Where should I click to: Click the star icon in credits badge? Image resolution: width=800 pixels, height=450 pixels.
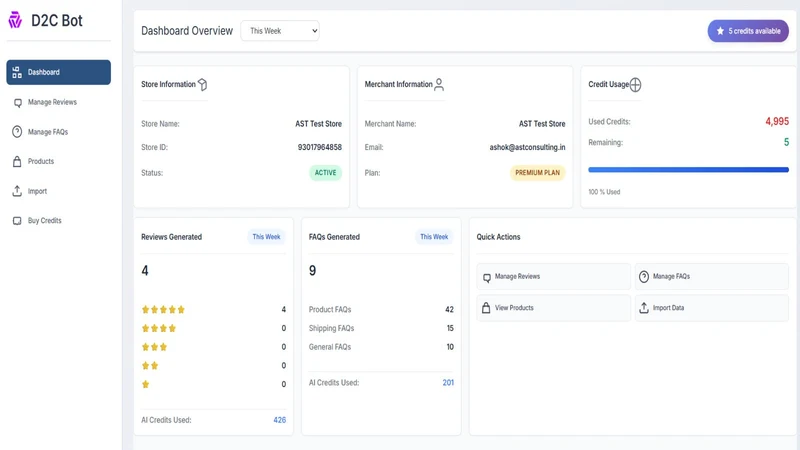(x=720, y=31)
